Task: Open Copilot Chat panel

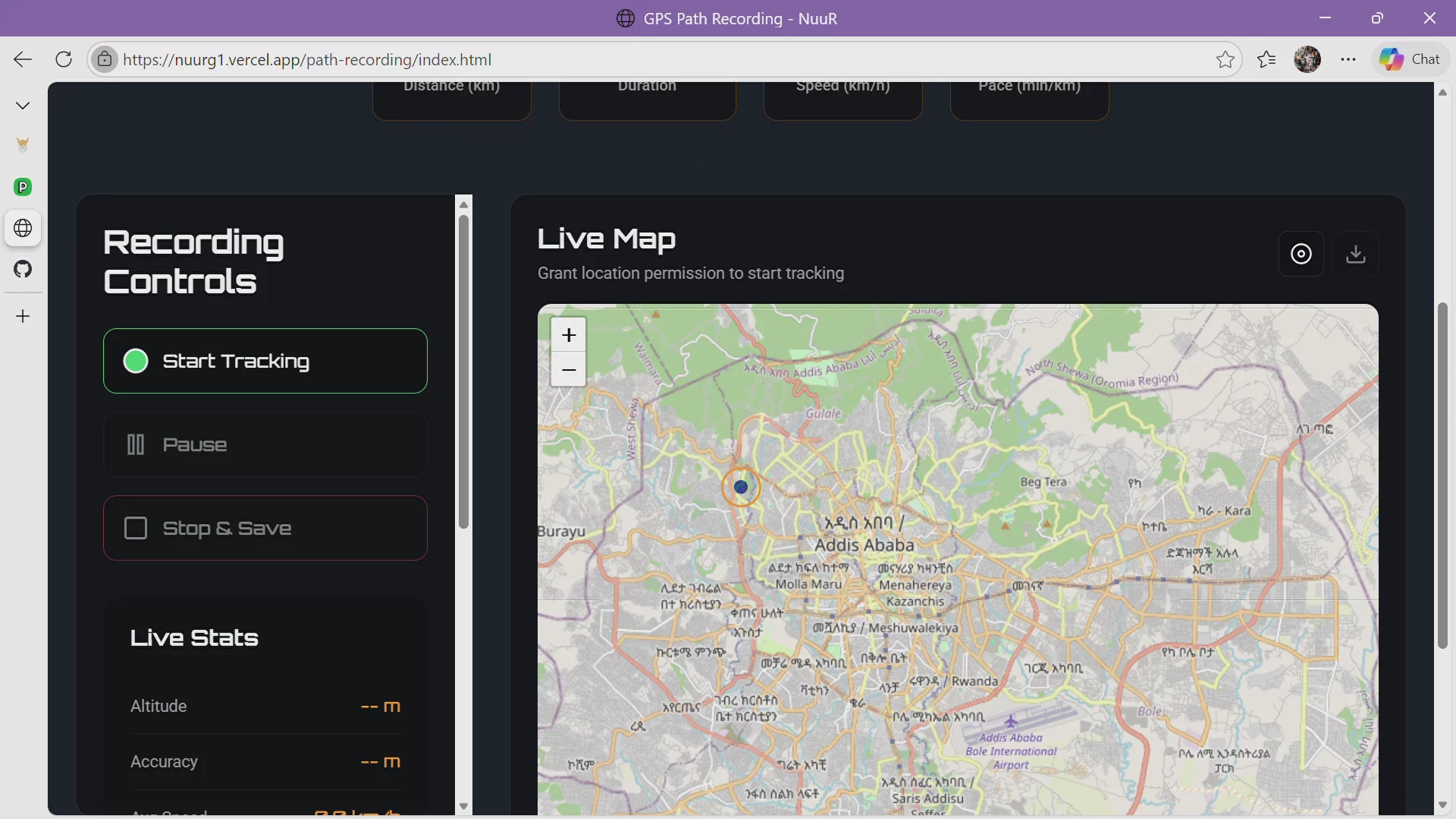Action: [x=1410, y=59]
